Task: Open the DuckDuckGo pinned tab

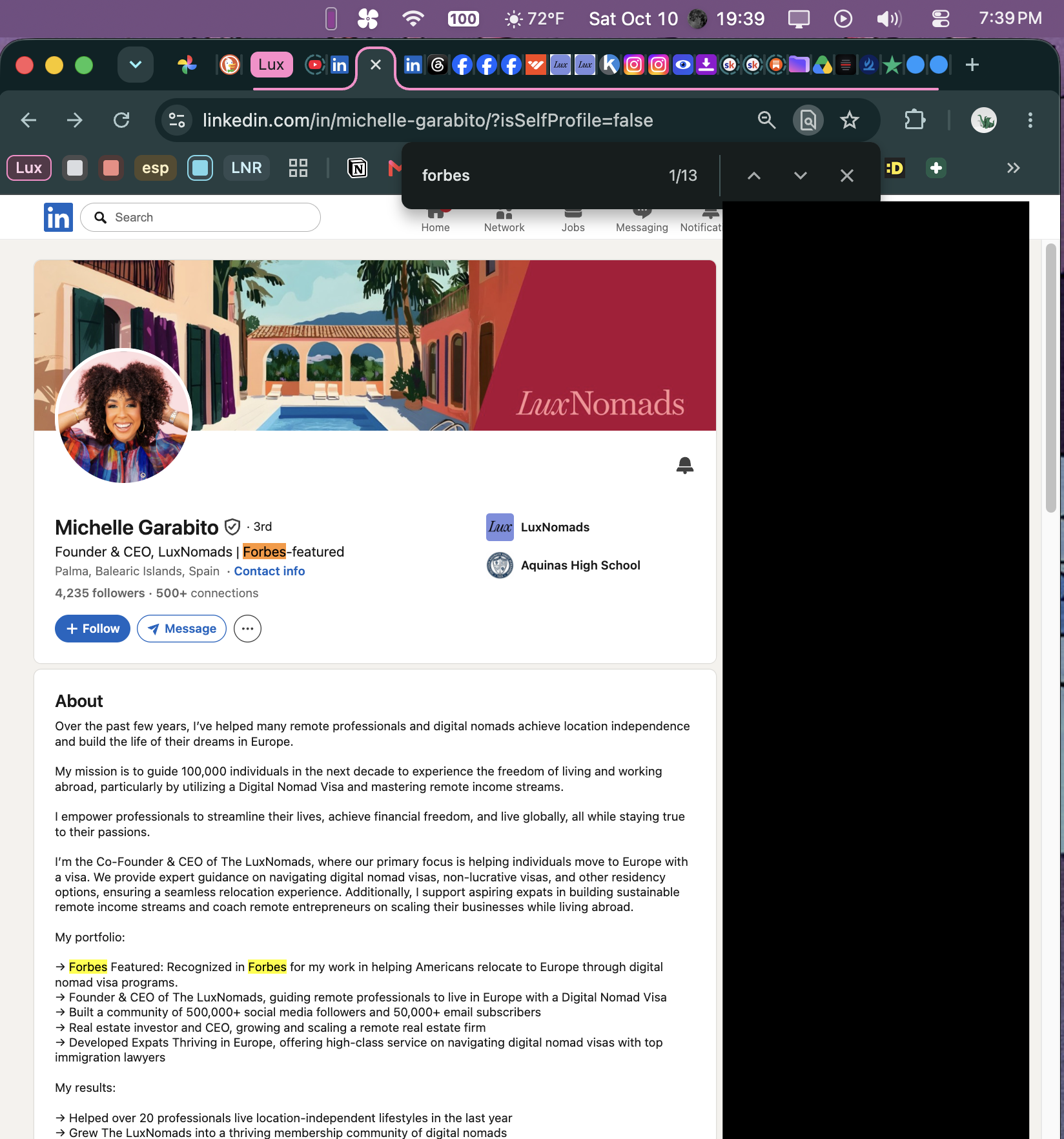Action: point(230,65)
